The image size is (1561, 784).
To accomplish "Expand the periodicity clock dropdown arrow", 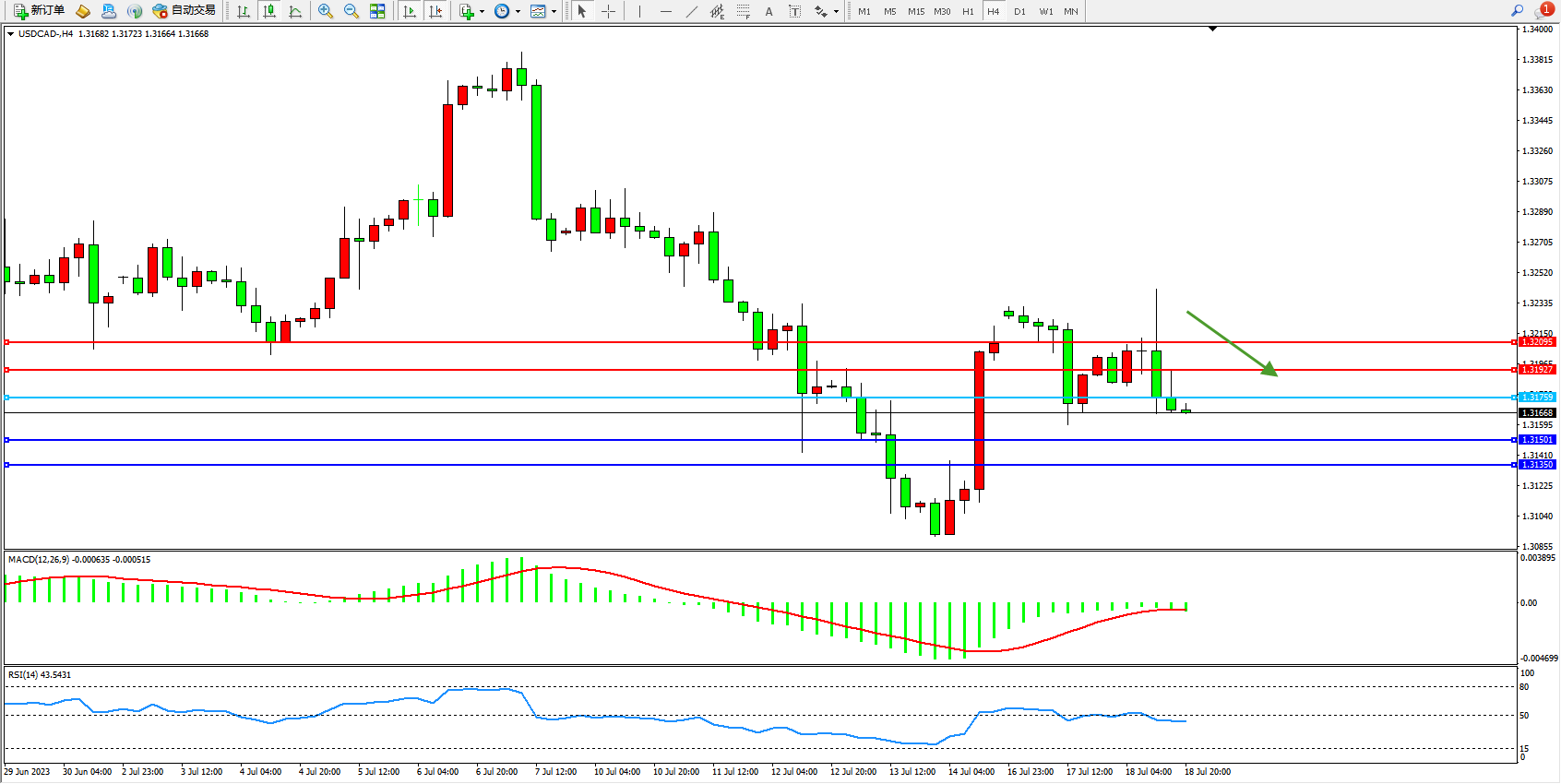I will 518,12.
